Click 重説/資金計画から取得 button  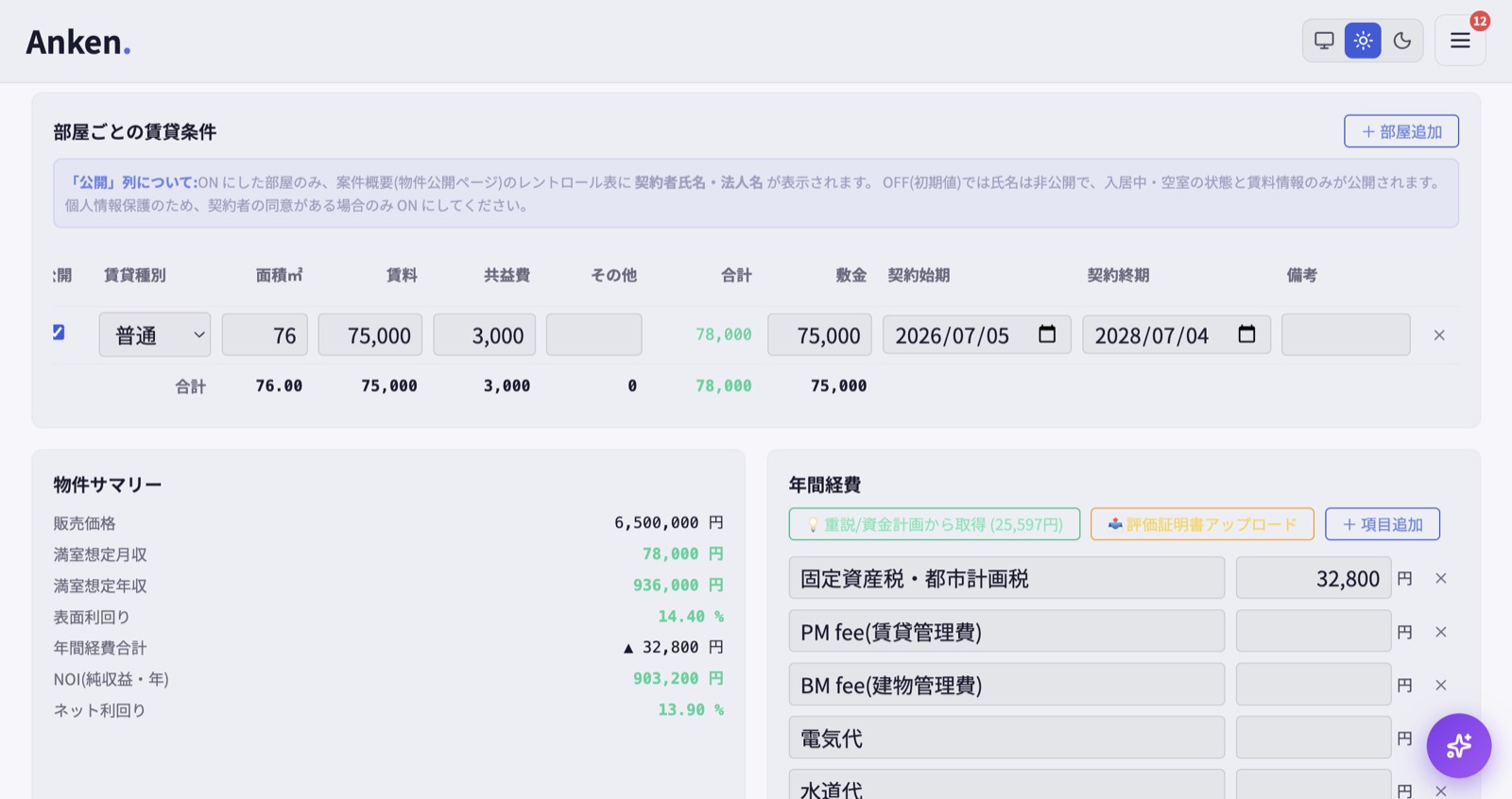point(935,524)
